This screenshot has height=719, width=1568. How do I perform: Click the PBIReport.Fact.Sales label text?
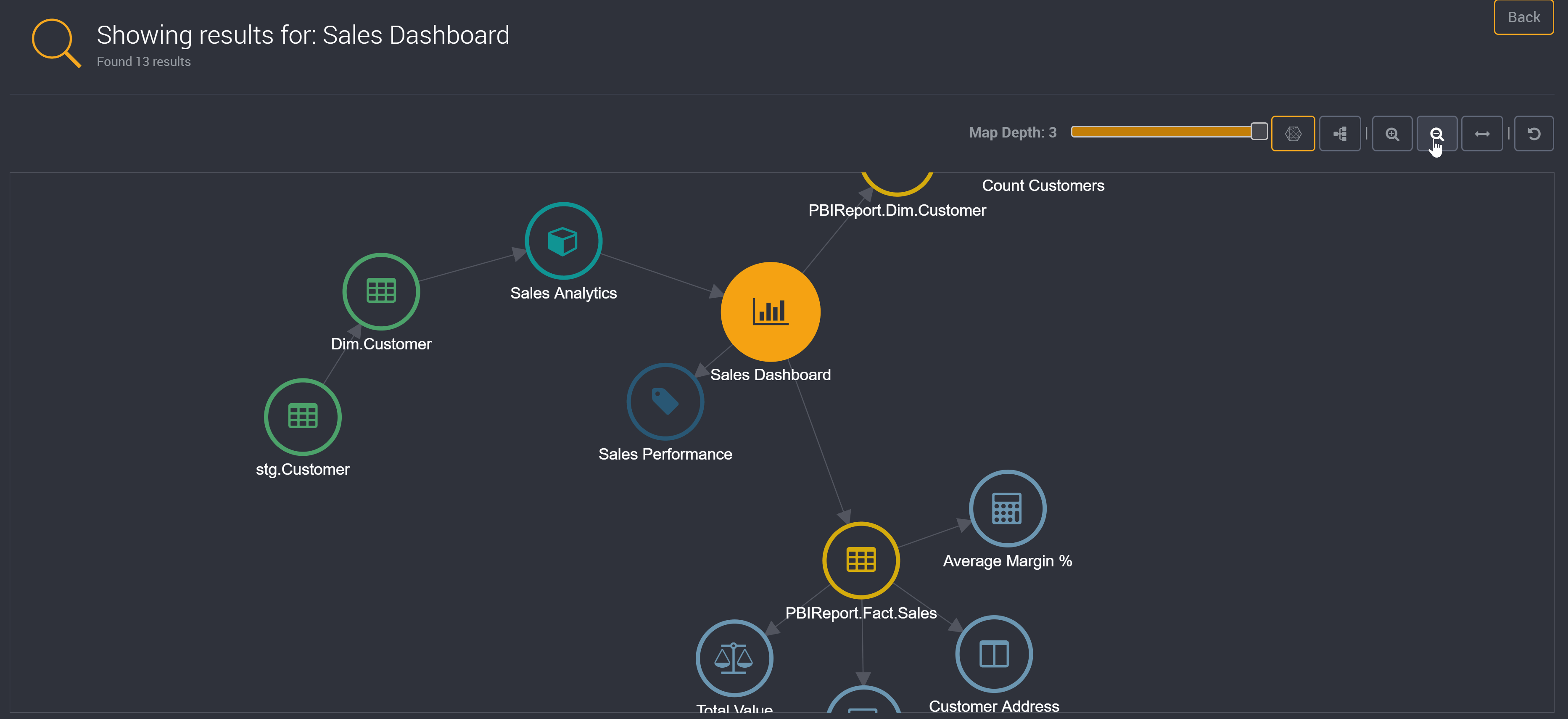point(861,613)
